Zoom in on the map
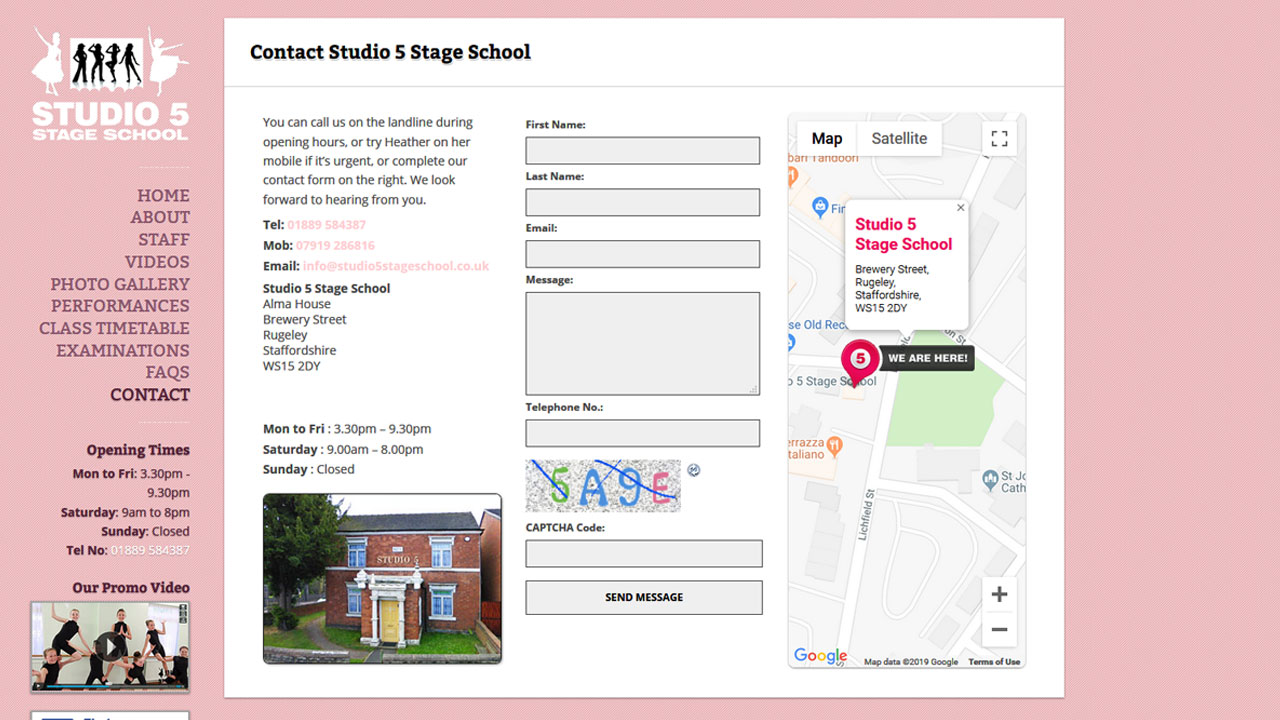This screenshot has width=1280, height=720. click(x=999, y=594)
